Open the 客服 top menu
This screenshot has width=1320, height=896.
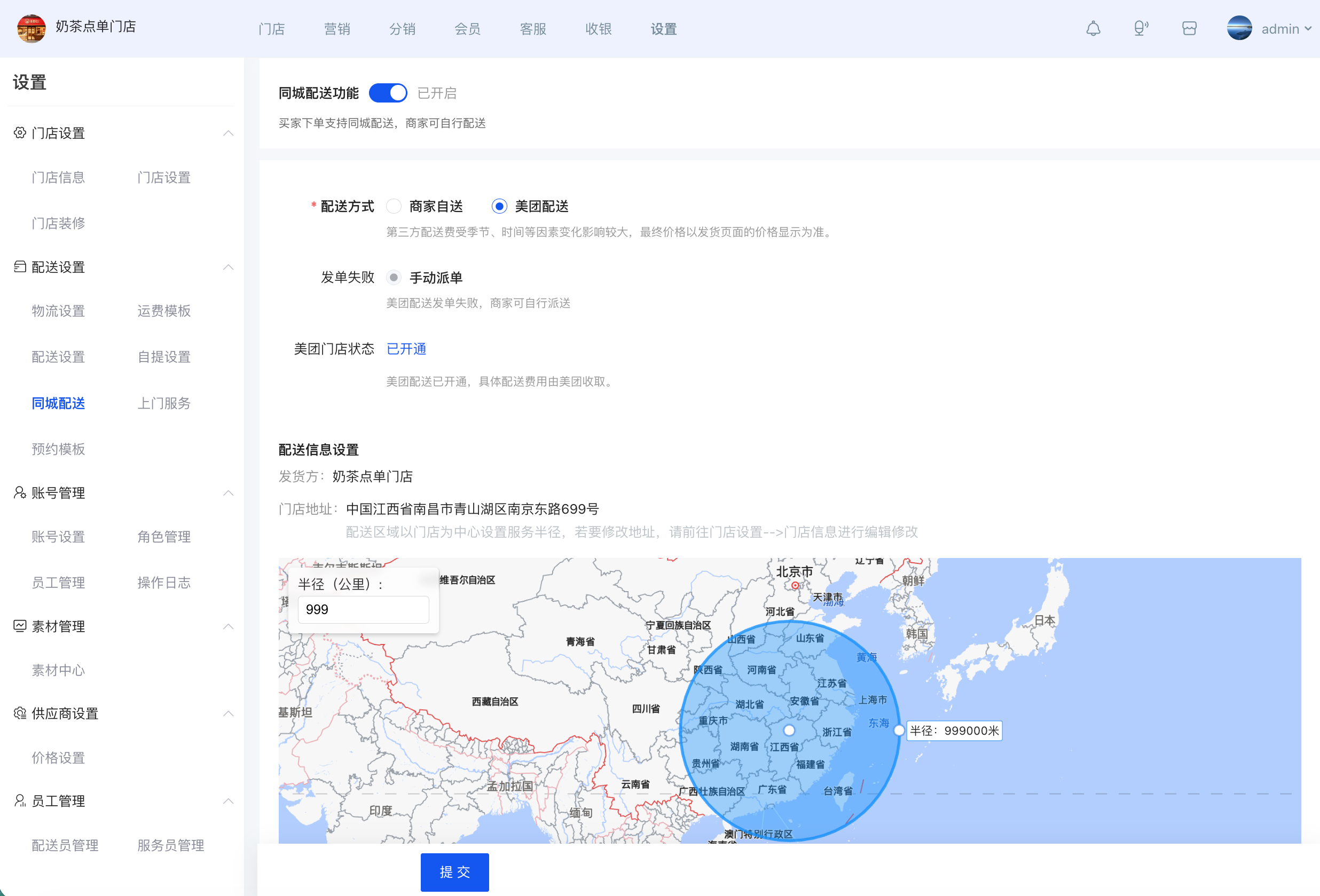[533, 29]
